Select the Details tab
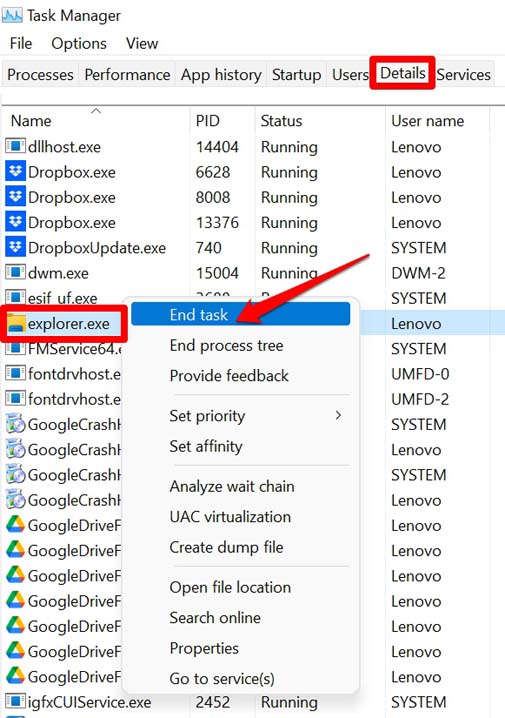 tap(402, 73)
